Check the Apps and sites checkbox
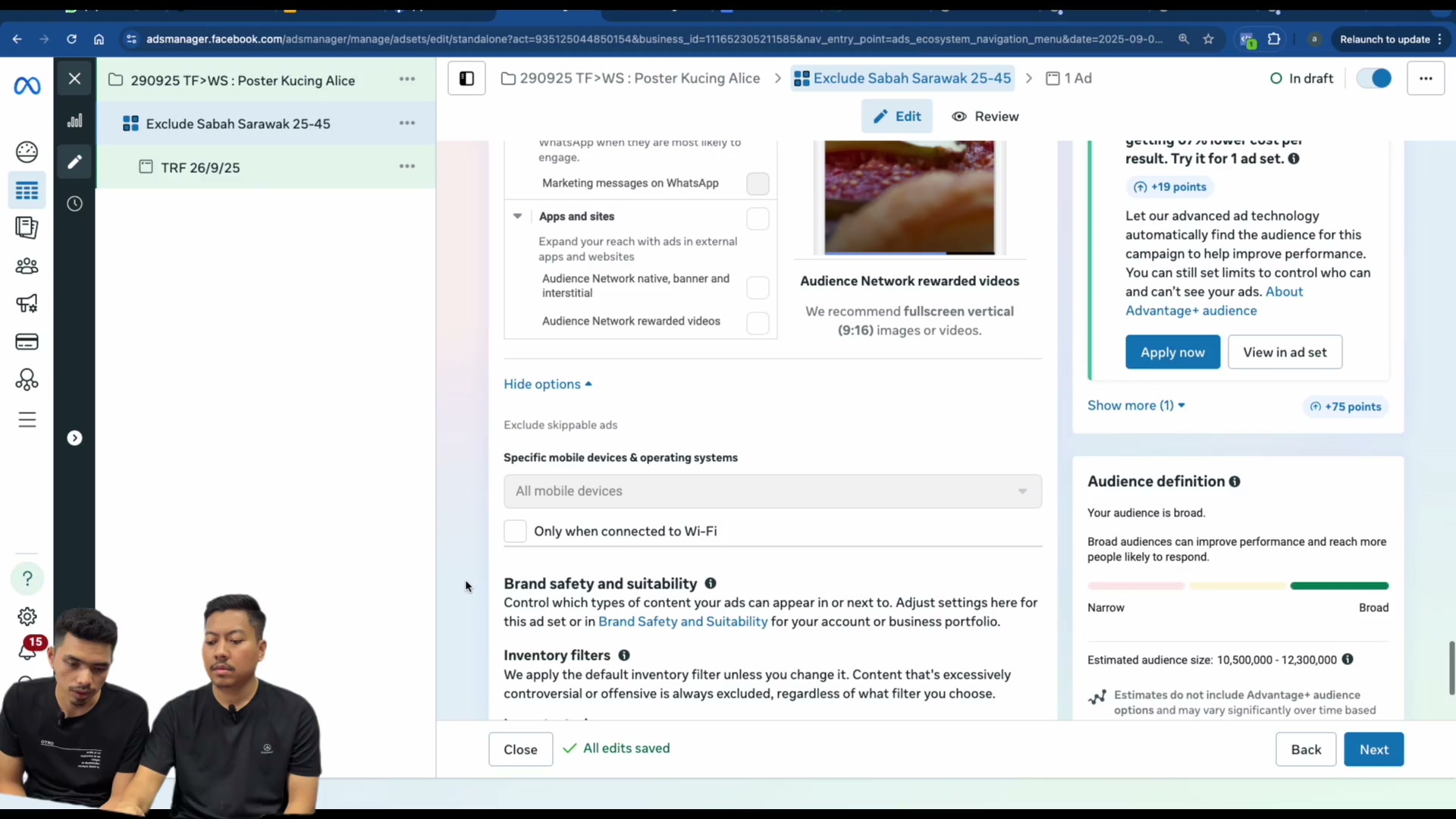Screen dimensions: 1456x819 pyautogui.click(x=758, y=218)
